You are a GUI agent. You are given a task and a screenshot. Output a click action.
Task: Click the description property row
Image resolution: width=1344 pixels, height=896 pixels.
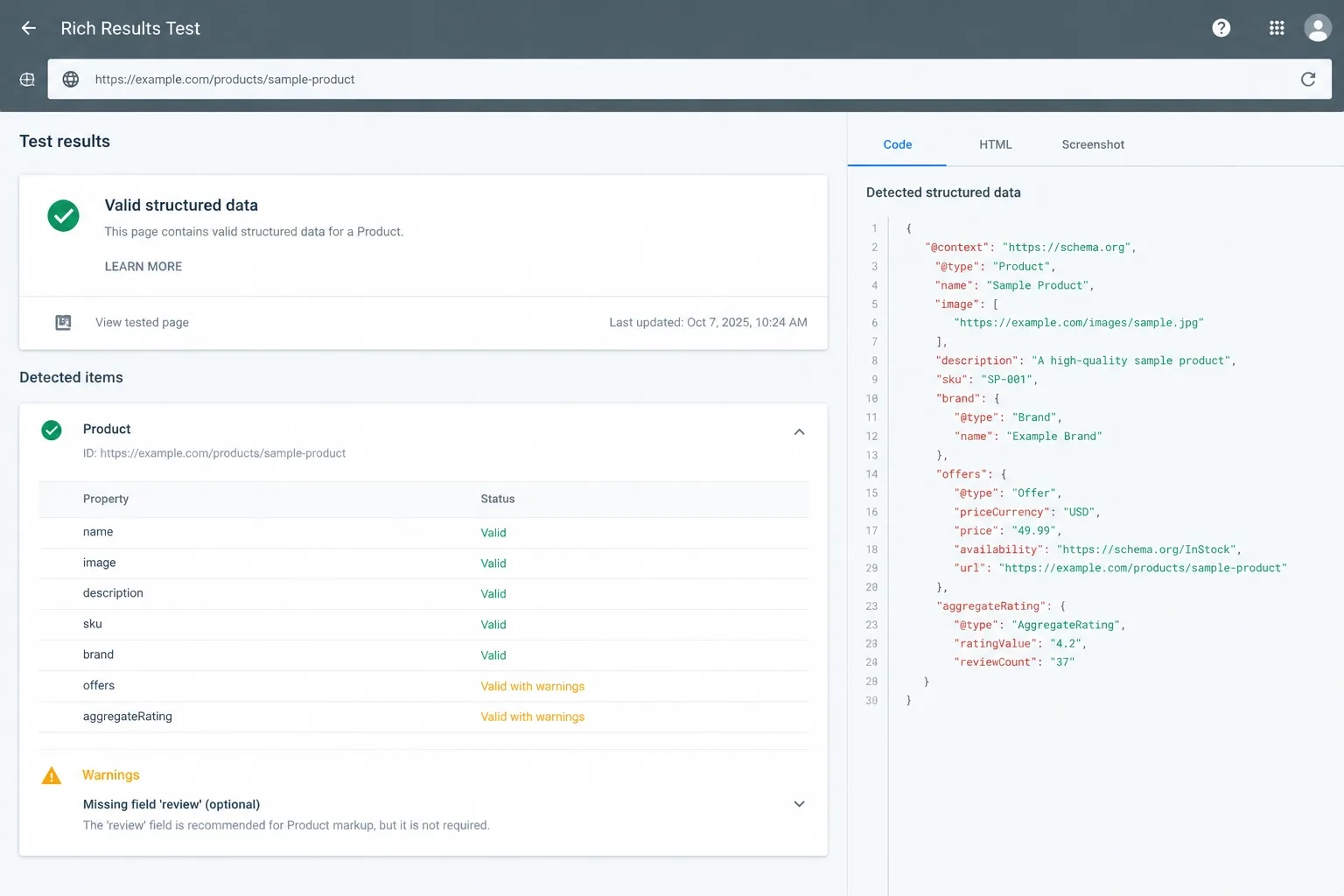[x=423, y=593]
